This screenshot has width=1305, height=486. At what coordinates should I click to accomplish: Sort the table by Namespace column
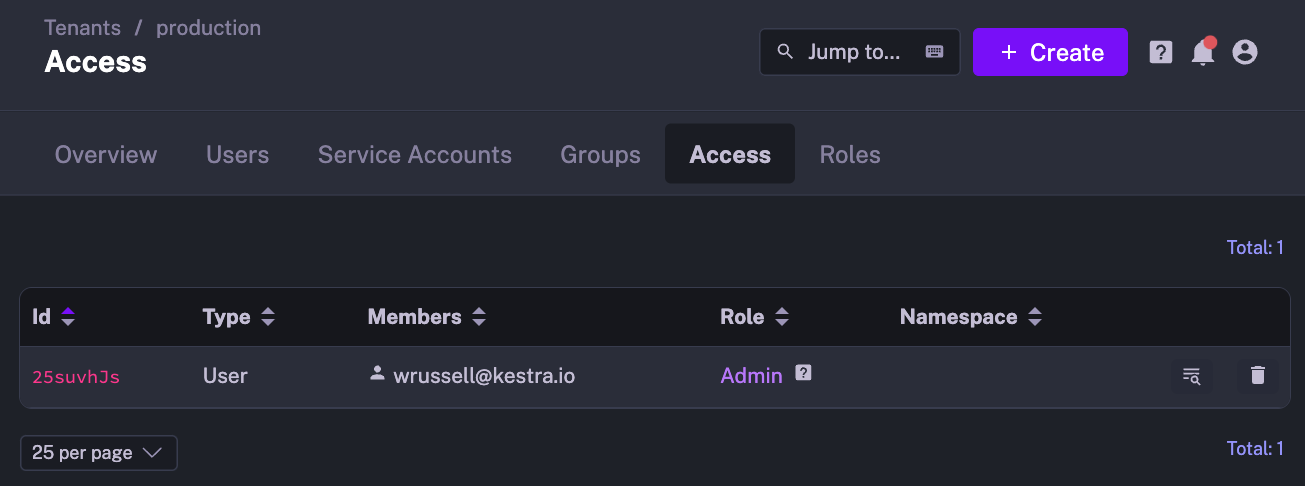(1035, 317)
